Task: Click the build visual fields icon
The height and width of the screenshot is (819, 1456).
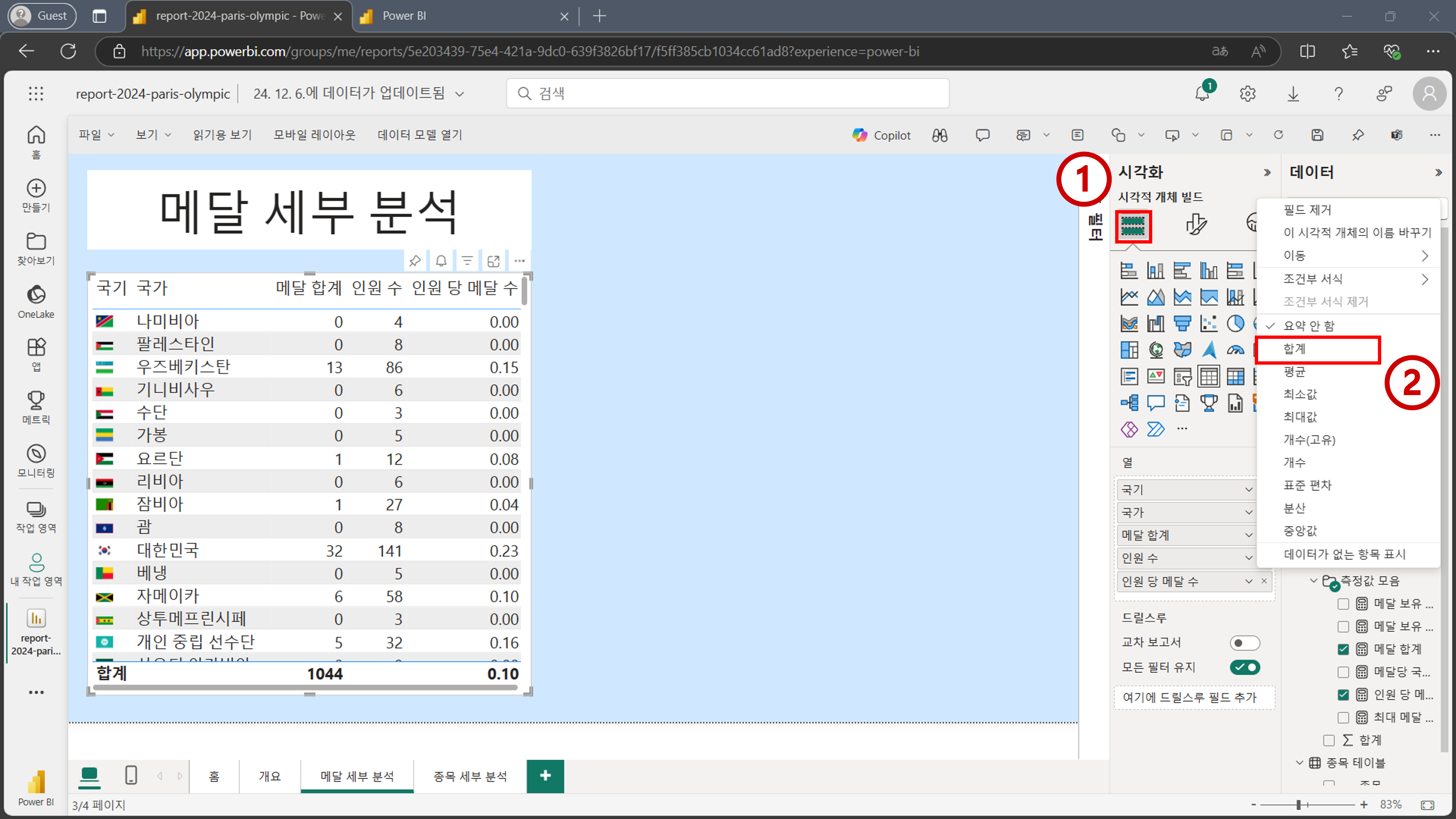Action: [1133, 226]
